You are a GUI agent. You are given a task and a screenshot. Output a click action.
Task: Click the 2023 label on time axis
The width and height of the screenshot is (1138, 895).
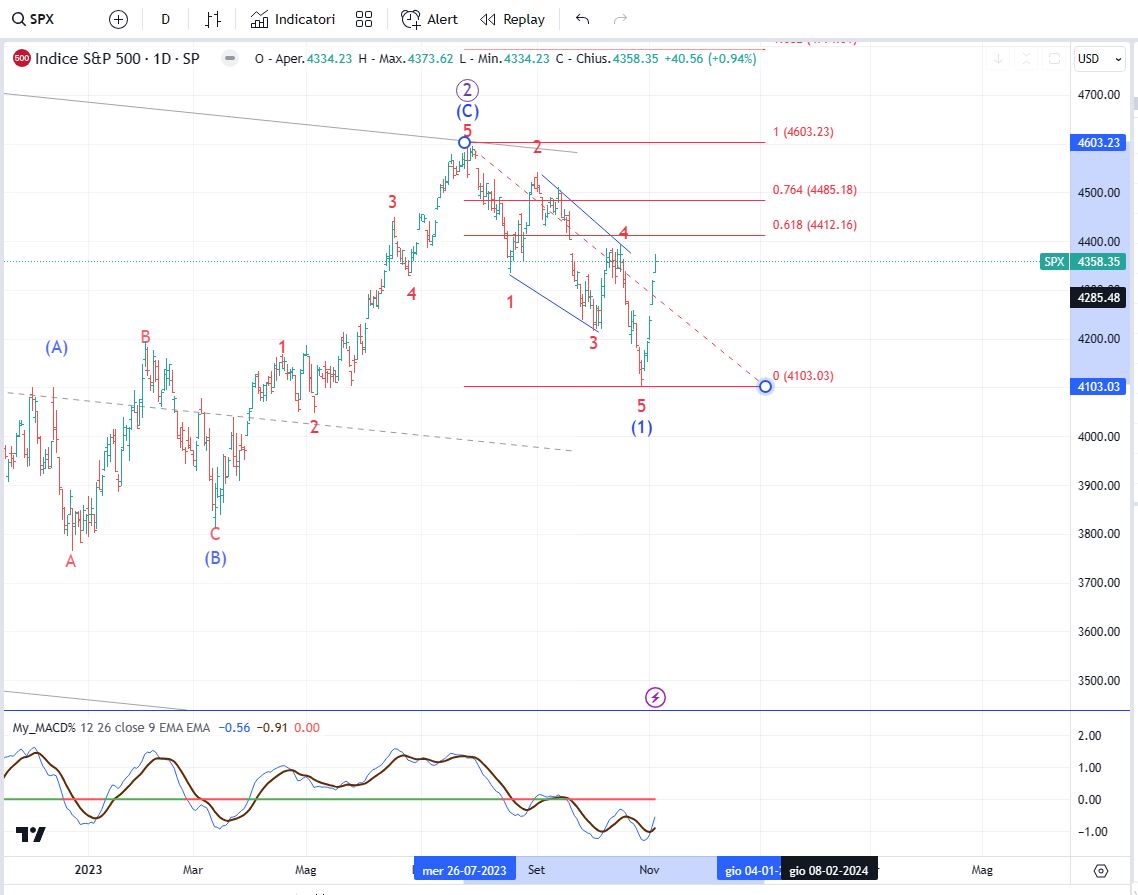click(x=89, y=870)
